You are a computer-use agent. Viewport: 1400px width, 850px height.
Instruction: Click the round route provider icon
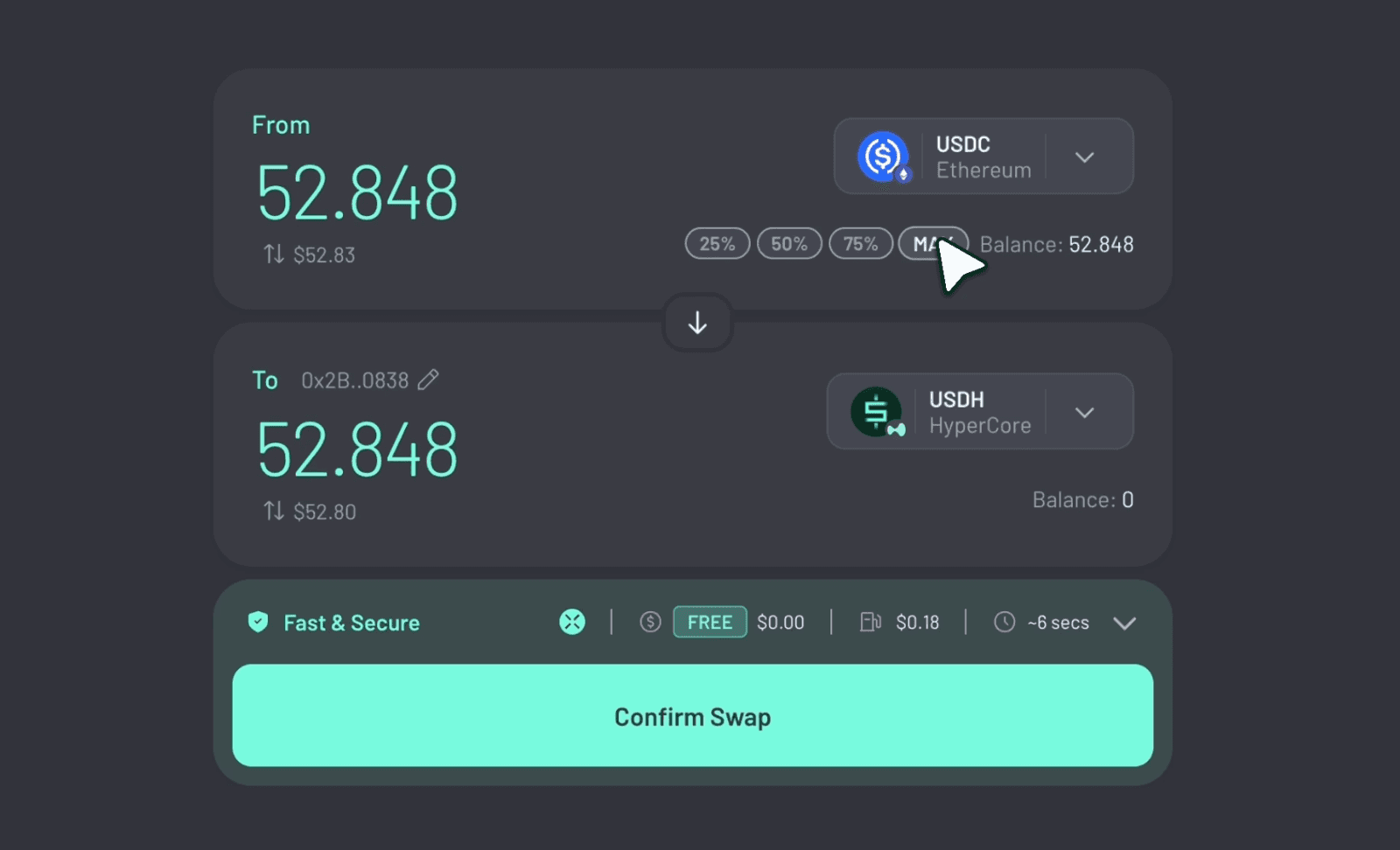pyautogui.click(x=572, y=622)
